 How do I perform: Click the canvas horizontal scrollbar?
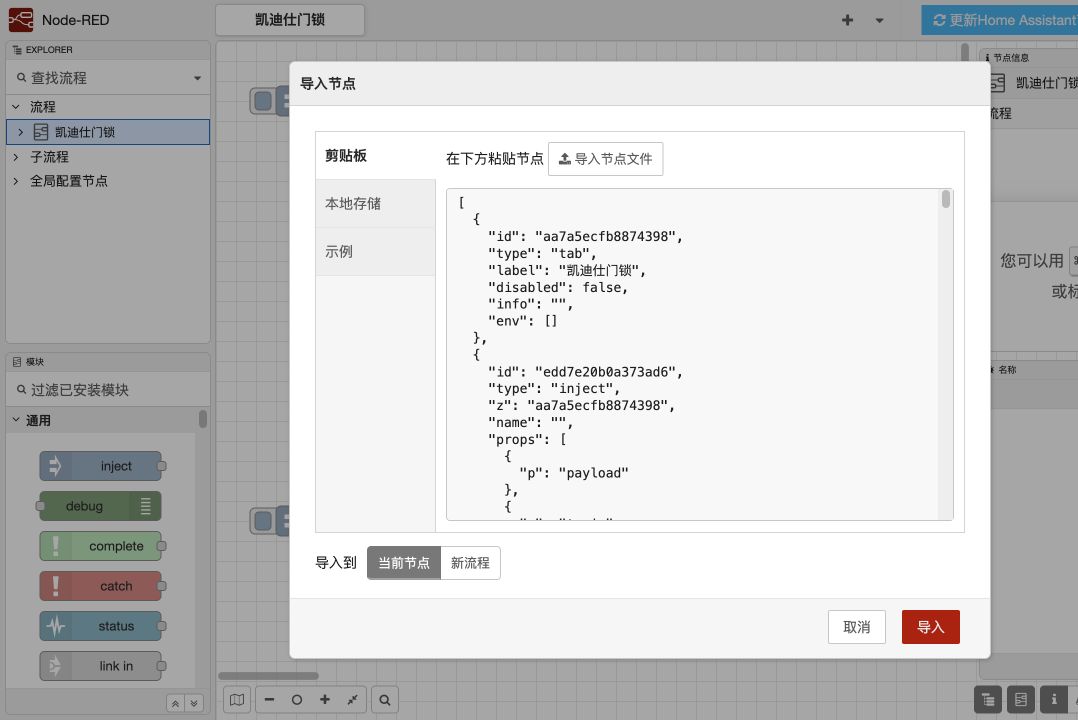[x=268, y=676]
